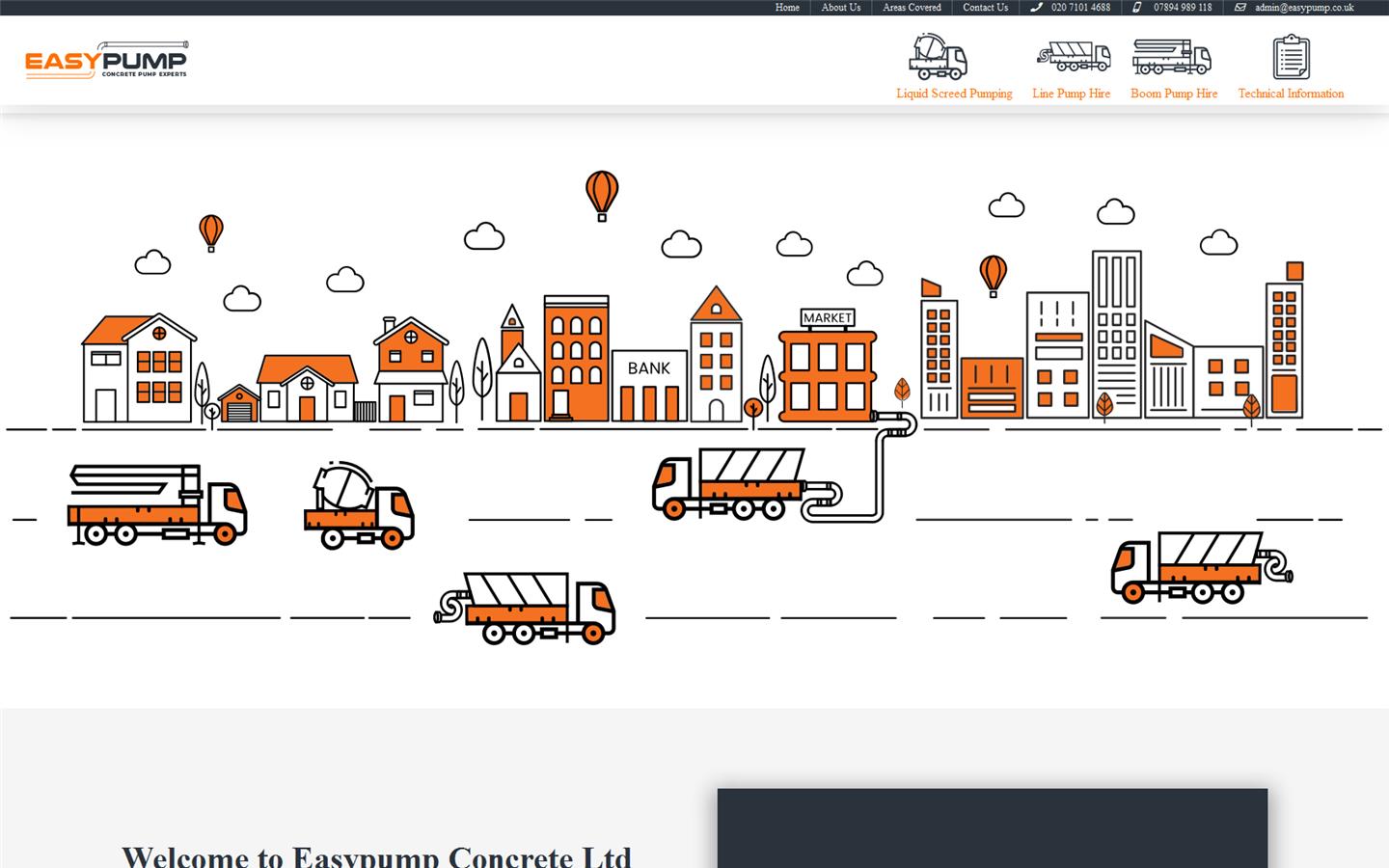The height and width of the screenshot is (868, 1389).
Task: Click the Boom Pump Hire text link
Action: click(1174, 94)
